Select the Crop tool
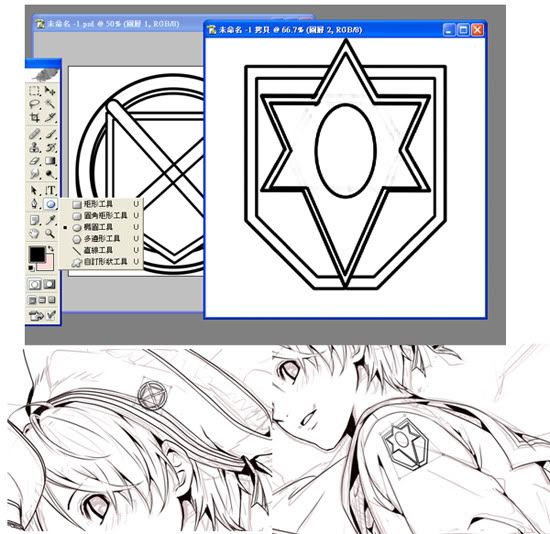 34,117
